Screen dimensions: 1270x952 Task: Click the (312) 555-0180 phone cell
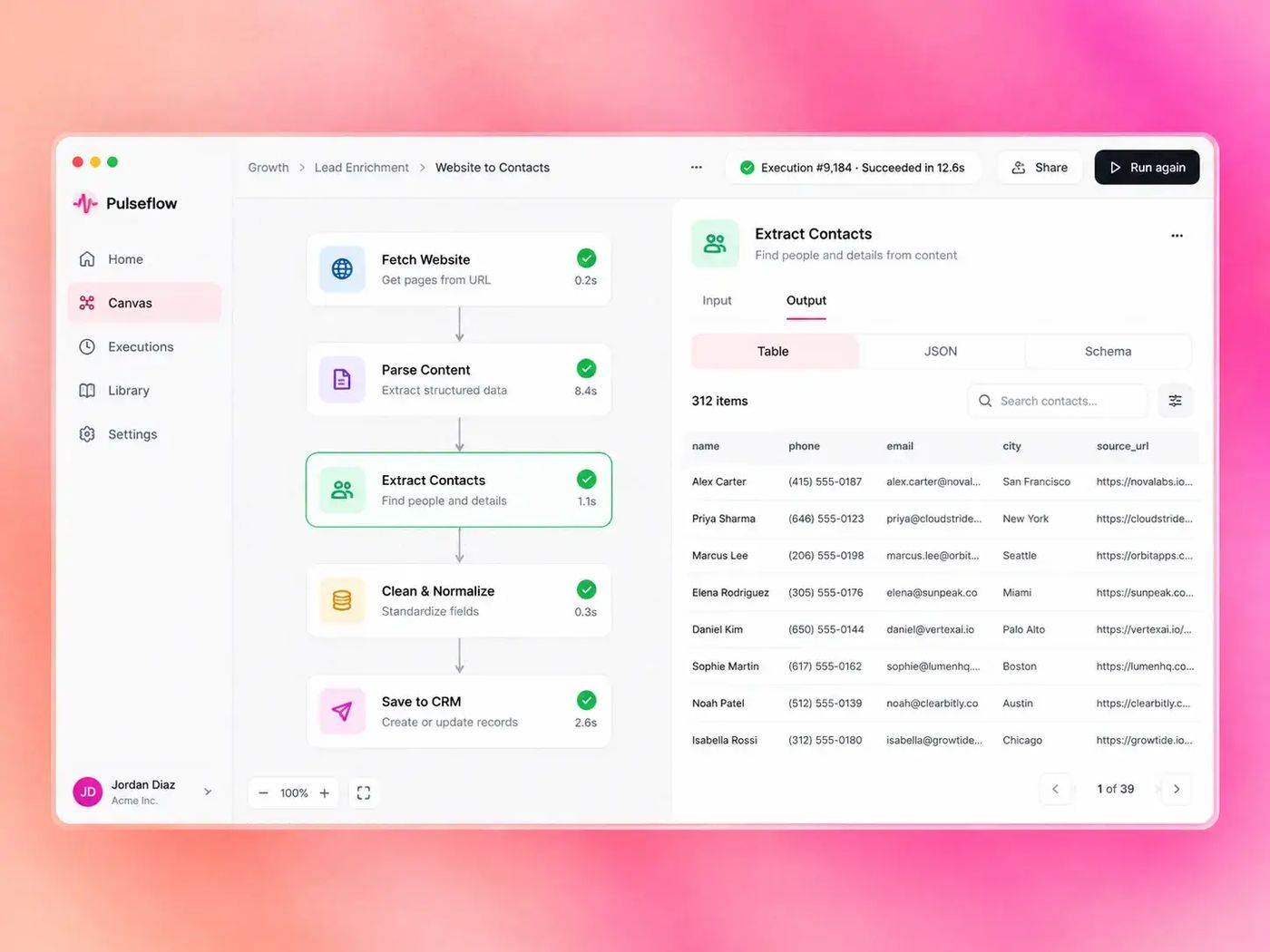pos(825,740)
